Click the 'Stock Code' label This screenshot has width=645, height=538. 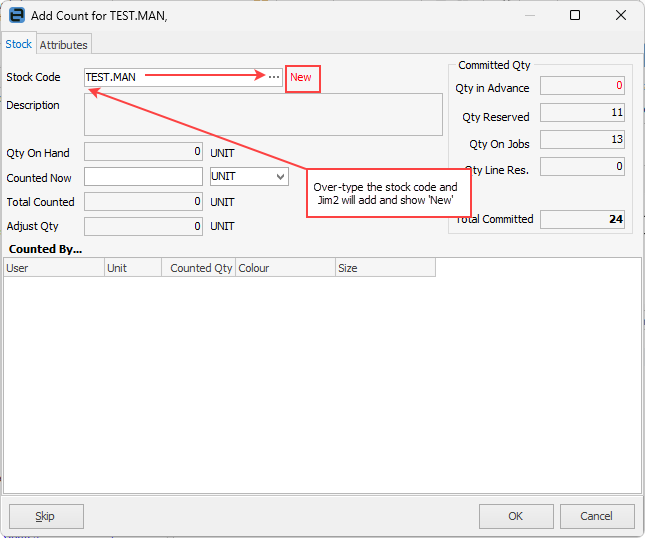click(33, 77)
